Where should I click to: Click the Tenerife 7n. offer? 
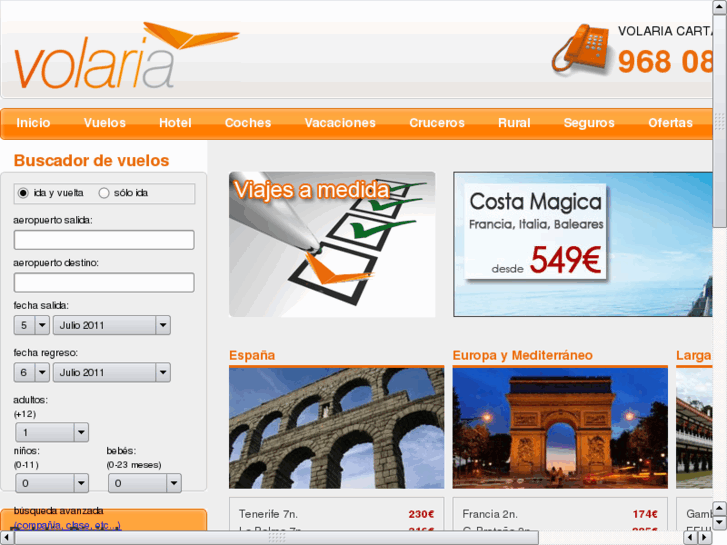[x=268, y=514]
